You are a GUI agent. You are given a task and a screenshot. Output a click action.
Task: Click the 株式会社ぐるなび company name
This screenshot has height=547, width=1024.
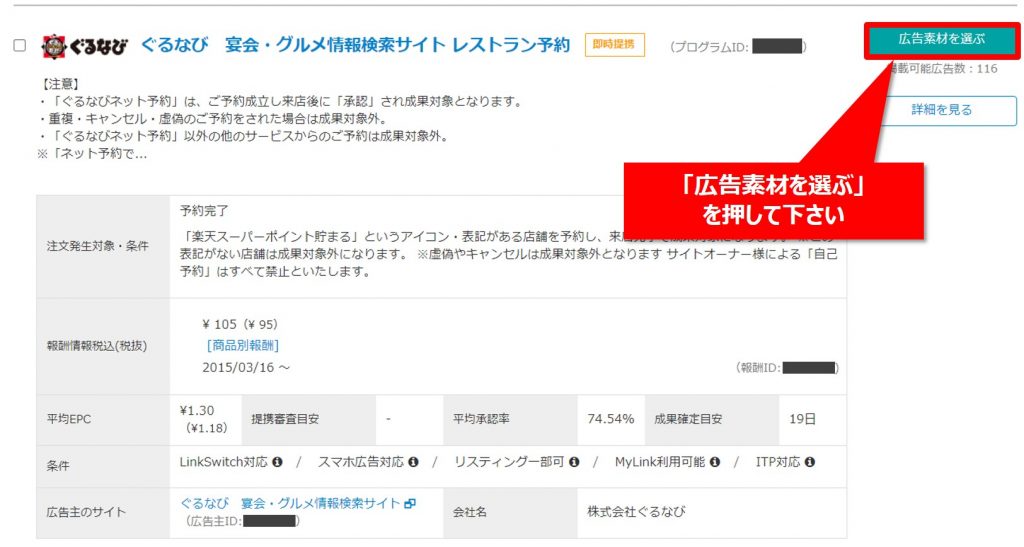click(636, 512)
